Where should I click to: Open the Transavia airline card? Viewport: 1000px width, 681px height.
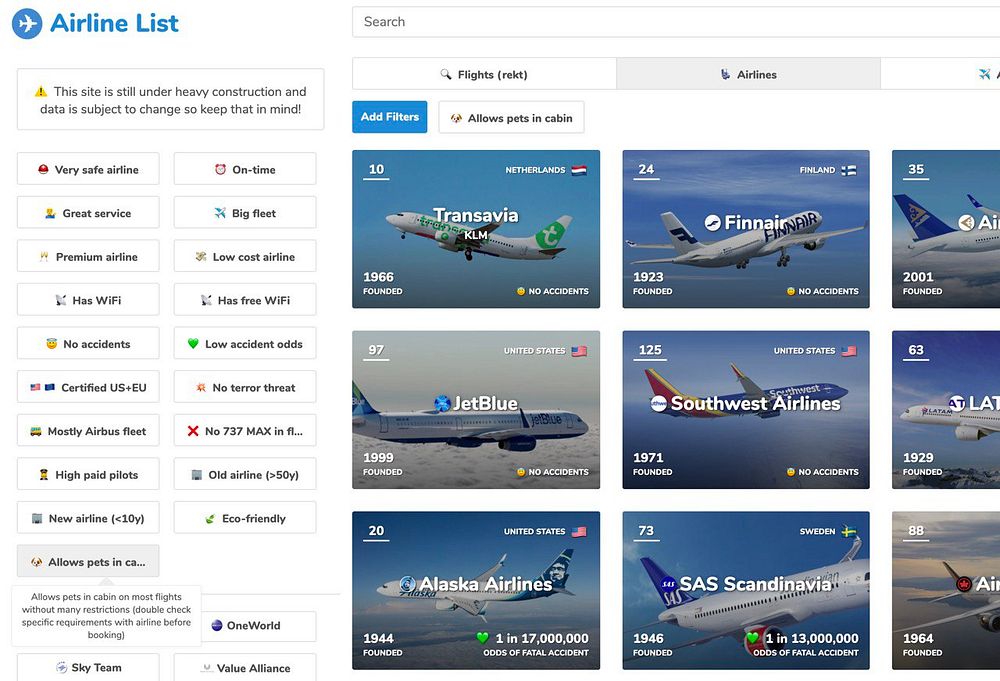(x=476, y=229)
